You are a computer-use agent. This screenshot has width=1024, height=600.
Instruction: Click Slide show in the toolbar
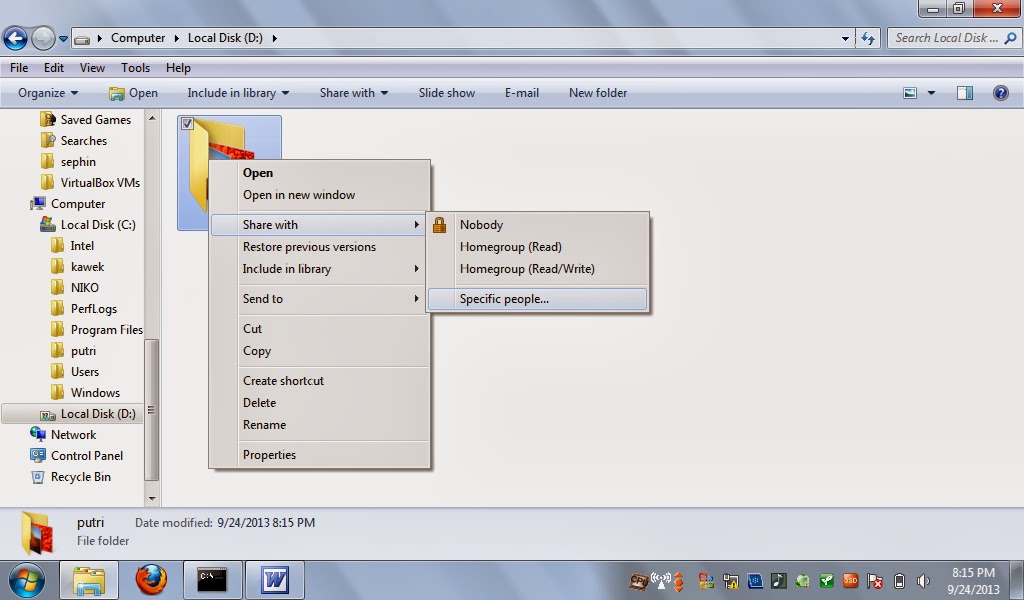(x=447, y=93)
